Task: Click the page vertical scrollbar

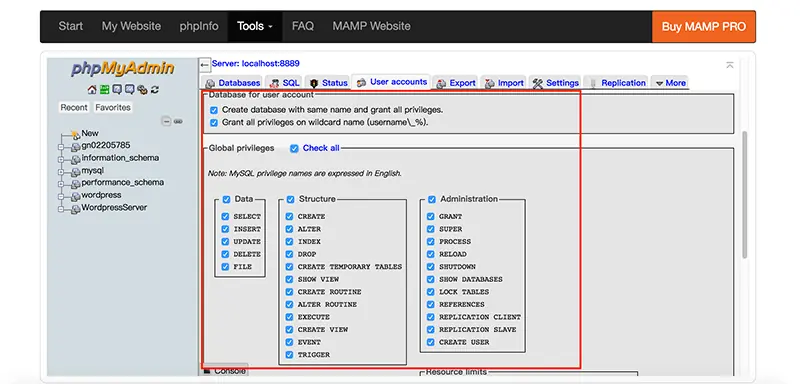Action: pos(744,194)
